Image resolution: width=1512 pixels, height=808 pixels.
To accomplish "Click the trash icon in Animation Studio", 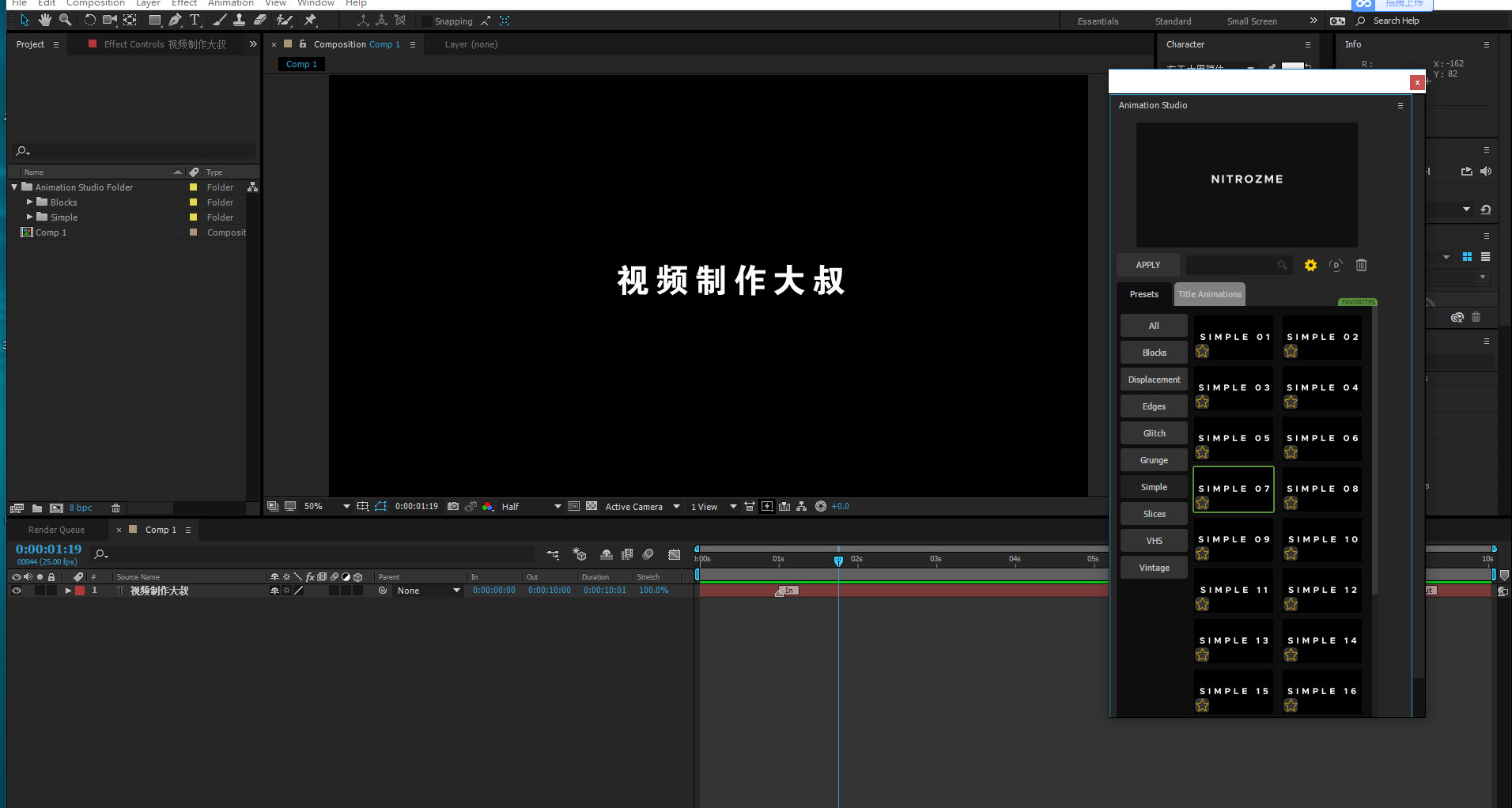I will pos(1361,265).
